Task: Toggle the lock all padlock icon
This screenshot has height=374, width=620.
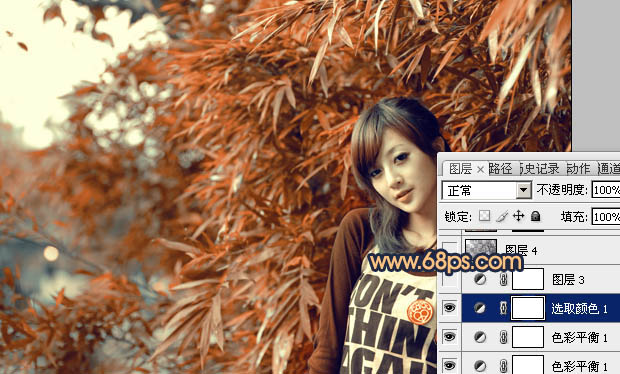Action: 535,216
